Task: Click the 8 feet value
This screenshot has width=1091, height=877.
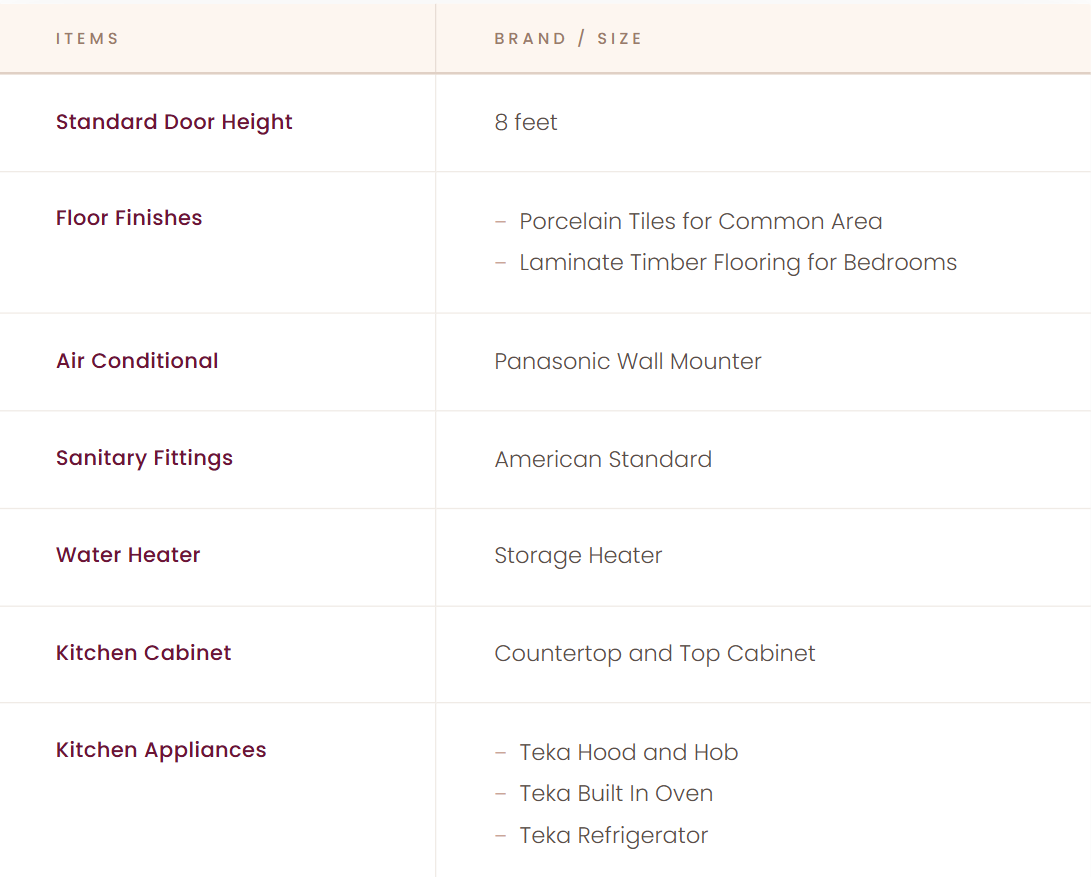Action: pos(526,123)
